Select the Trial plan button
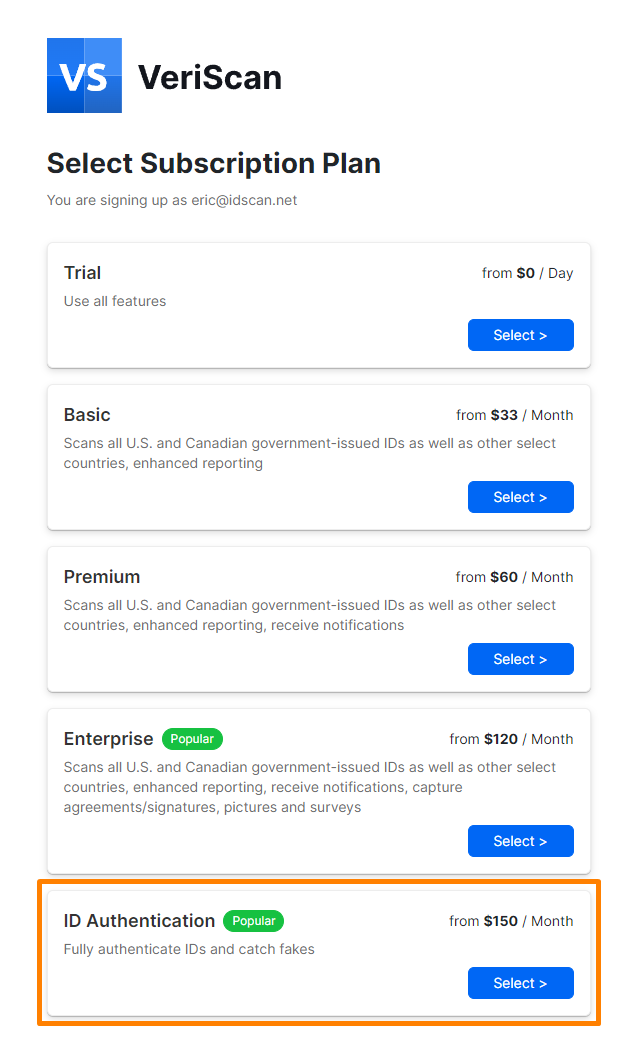The image size is (638, 1056). pos(520,335)
